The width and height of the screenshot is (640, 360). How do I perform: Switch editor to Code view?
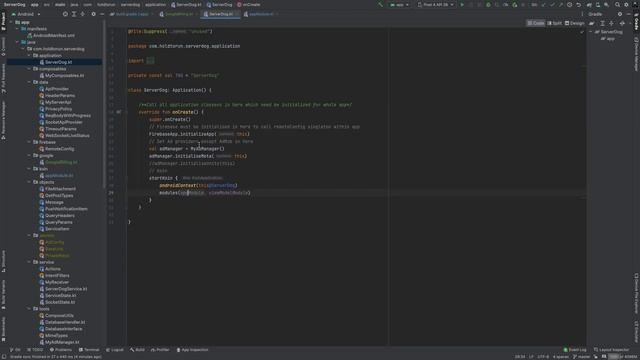click(536, 23)
